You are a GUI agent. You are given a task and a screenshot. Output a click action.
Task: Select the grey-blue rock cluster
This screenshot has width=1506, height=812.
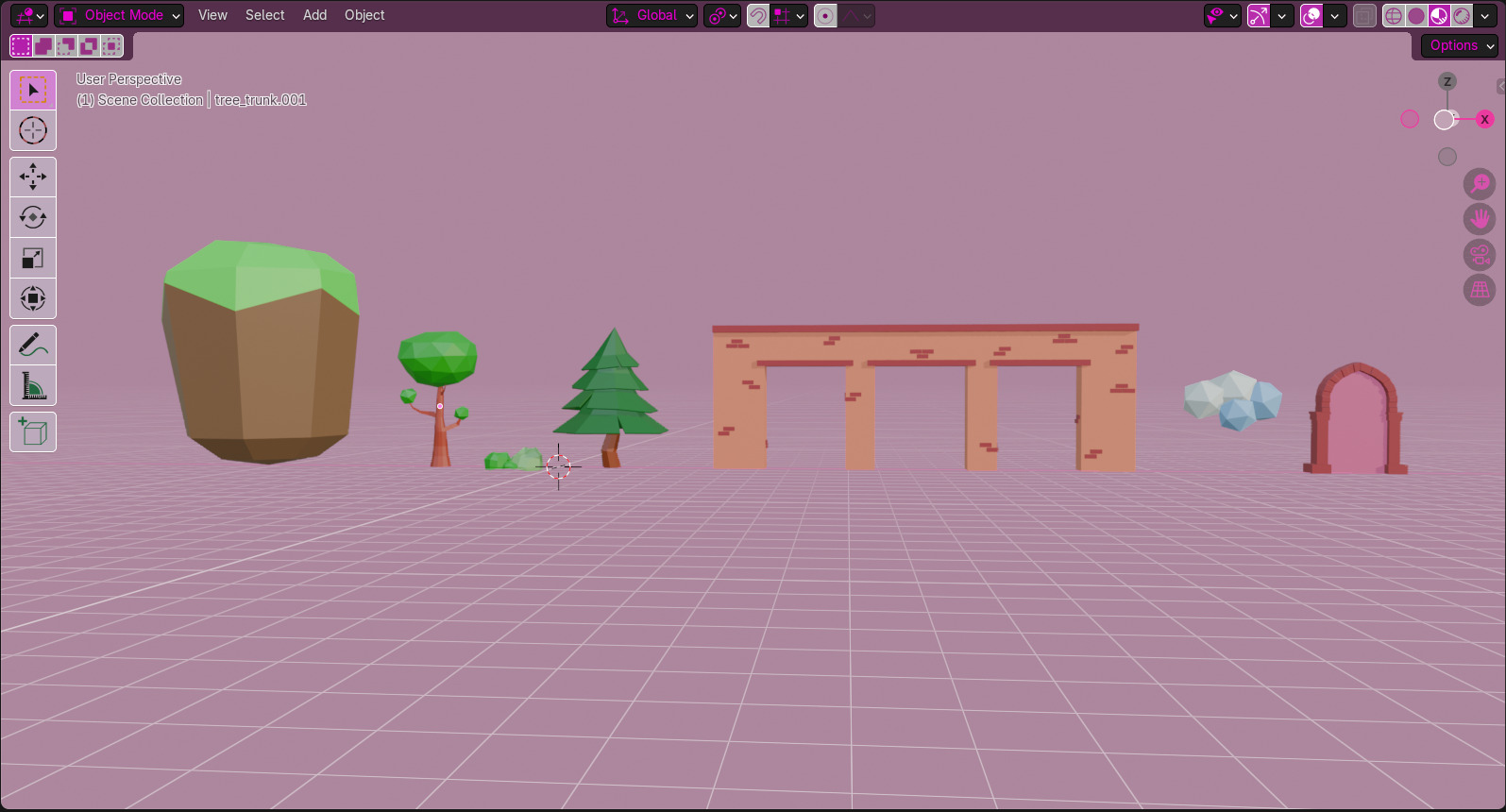coord(1233,400)
